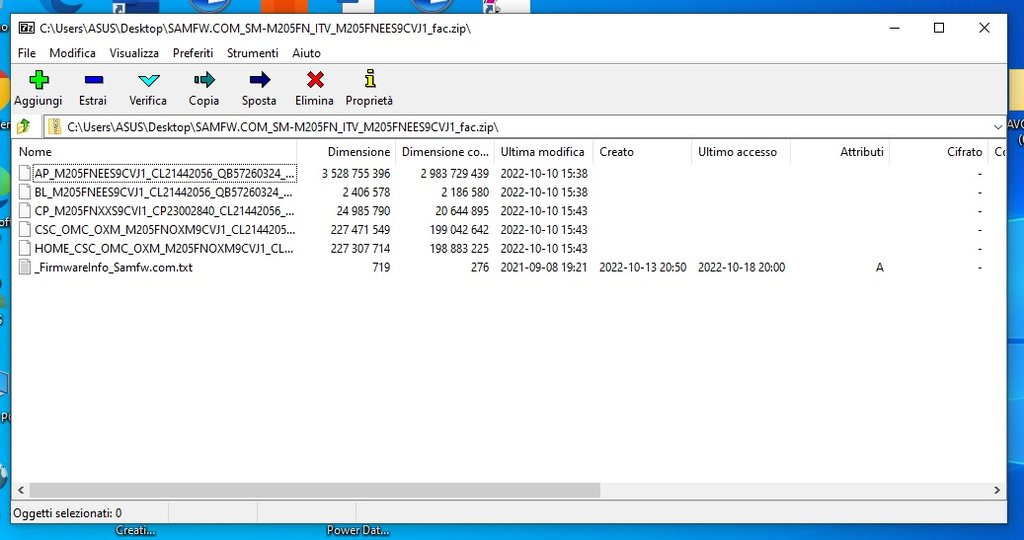The image size is (1024, 540).
Task: Open the Strumenti menu
Action: coord(253,53)
